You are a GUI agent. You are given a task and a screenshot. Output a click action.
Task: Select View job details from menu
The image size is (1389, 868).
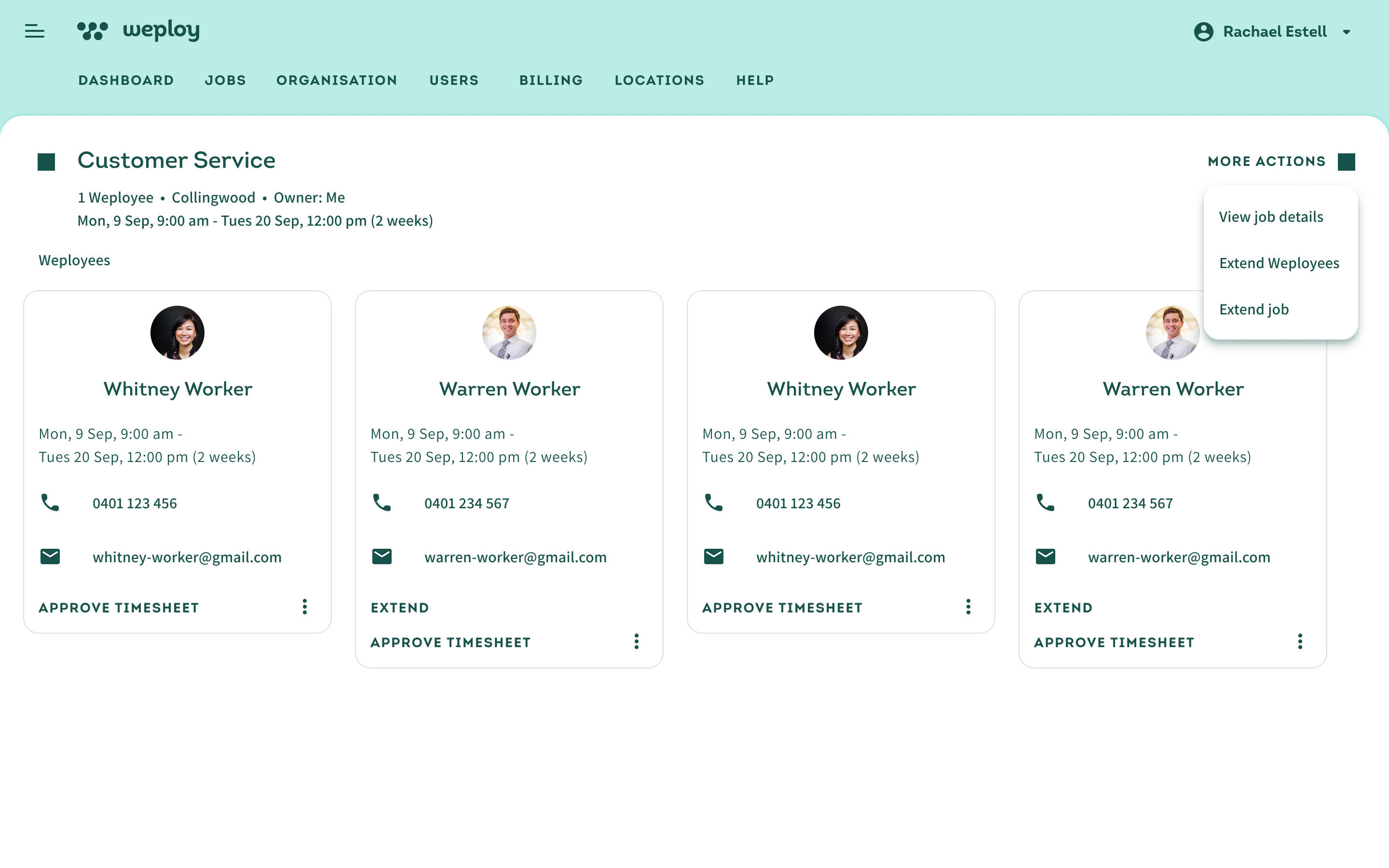pos(1271,217)
